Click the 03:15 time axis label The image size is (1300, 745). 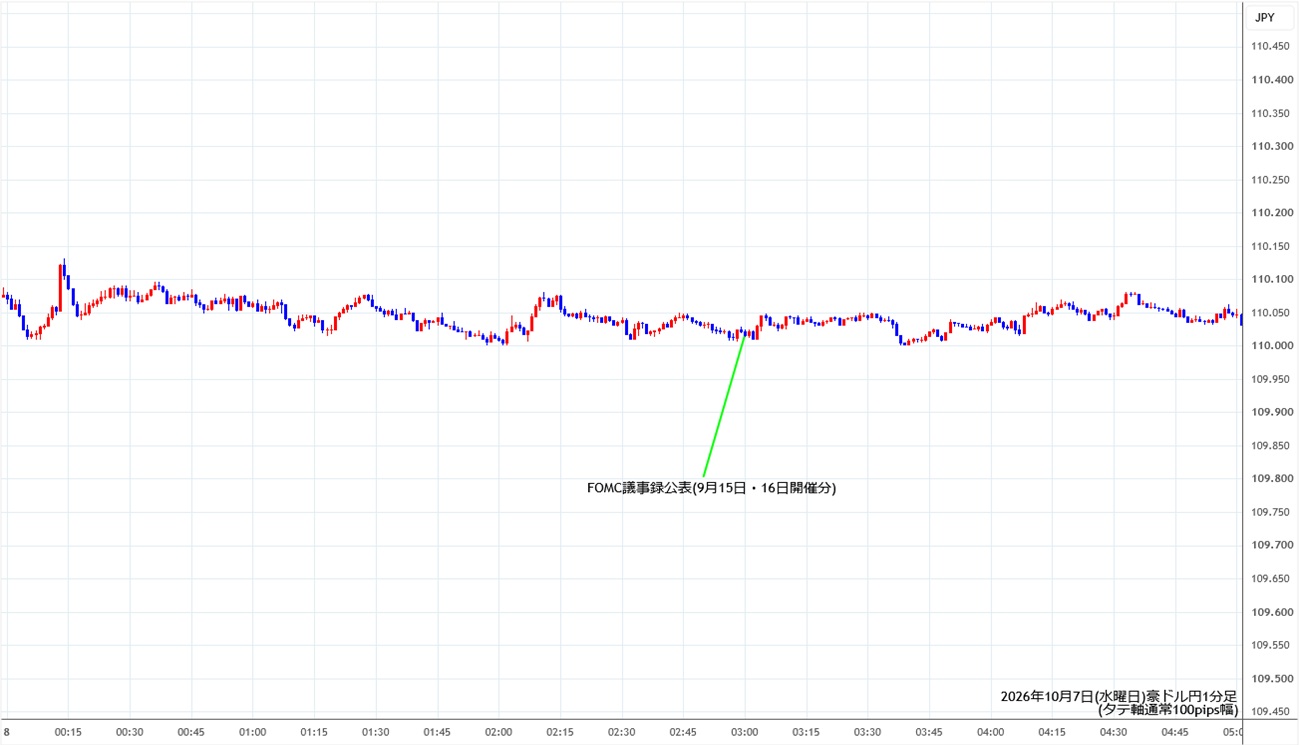[x=806, y=732]
